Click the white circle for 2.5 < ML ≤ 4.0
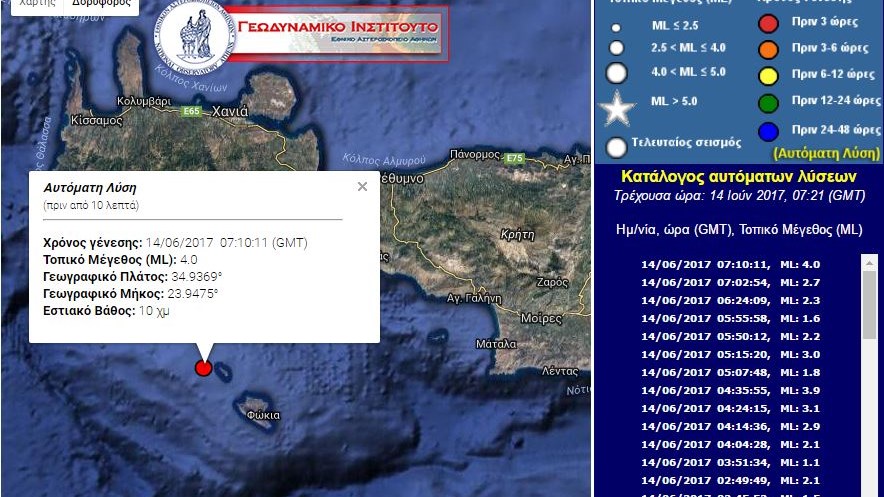This screenshot has width=884, height=497. click(616, 48)
